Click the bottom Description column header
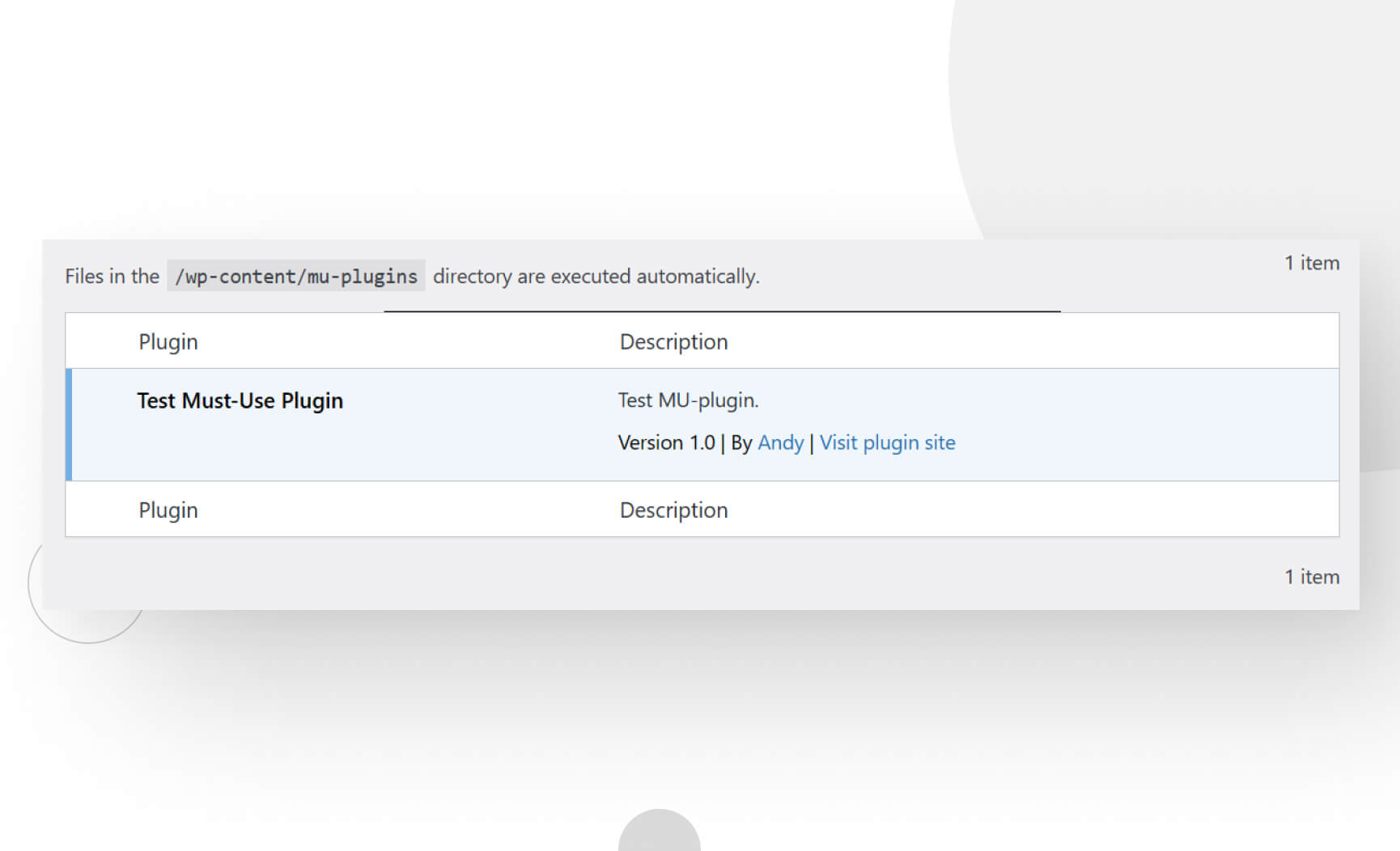The height and width of the screenshot is (851, 1400). click(x=673, y=510)
